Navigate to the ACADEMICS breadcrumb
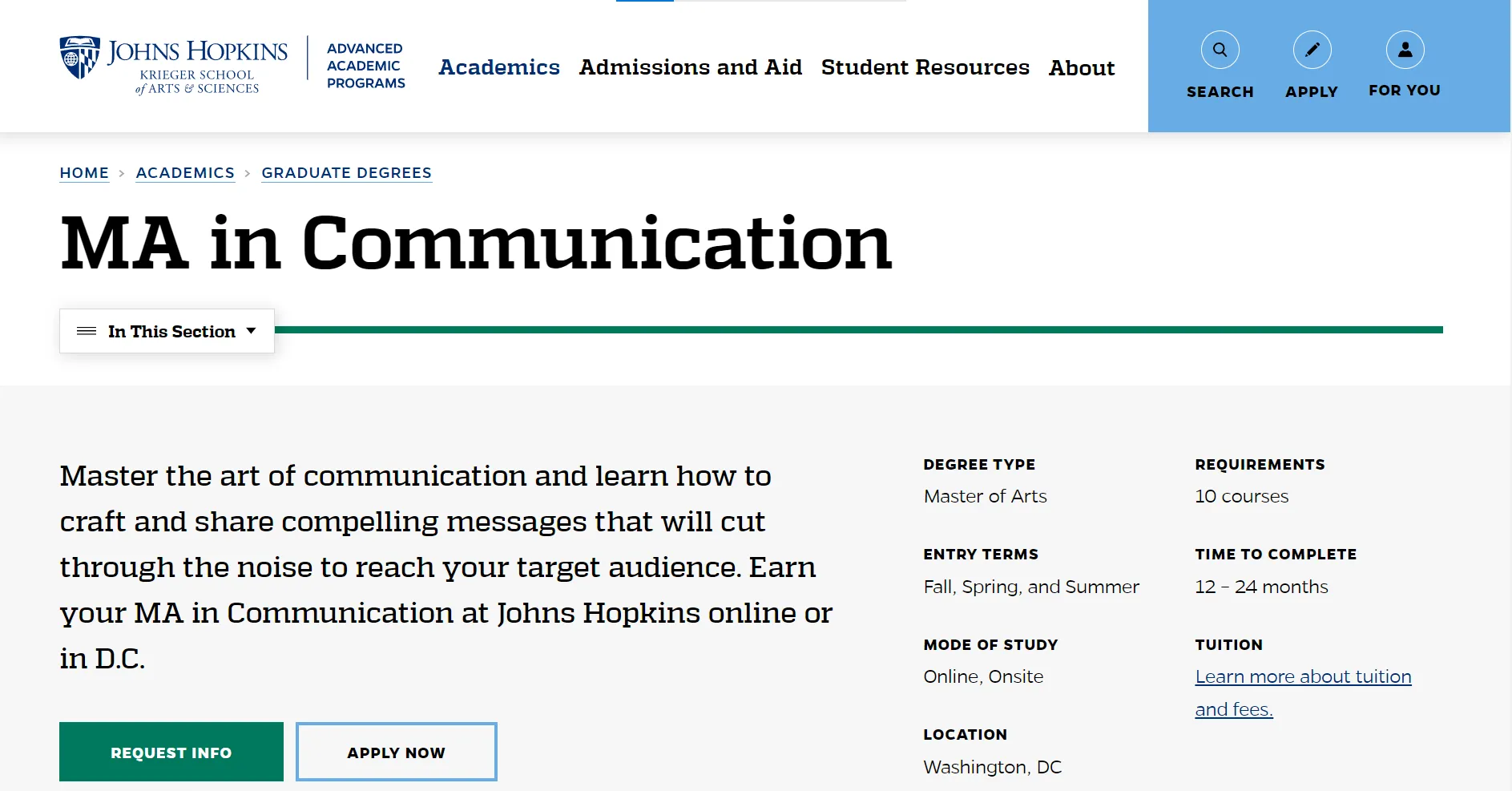Screen dimensions: 1512x791 [x=185, y=173]
